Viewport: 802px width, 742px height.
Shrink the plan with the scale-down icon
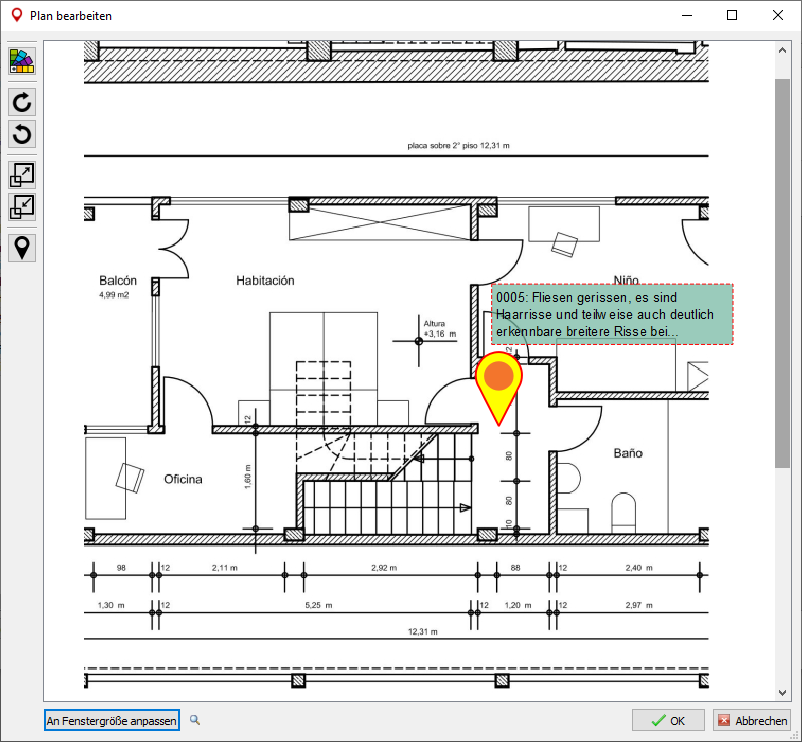[x=21, y=207]
